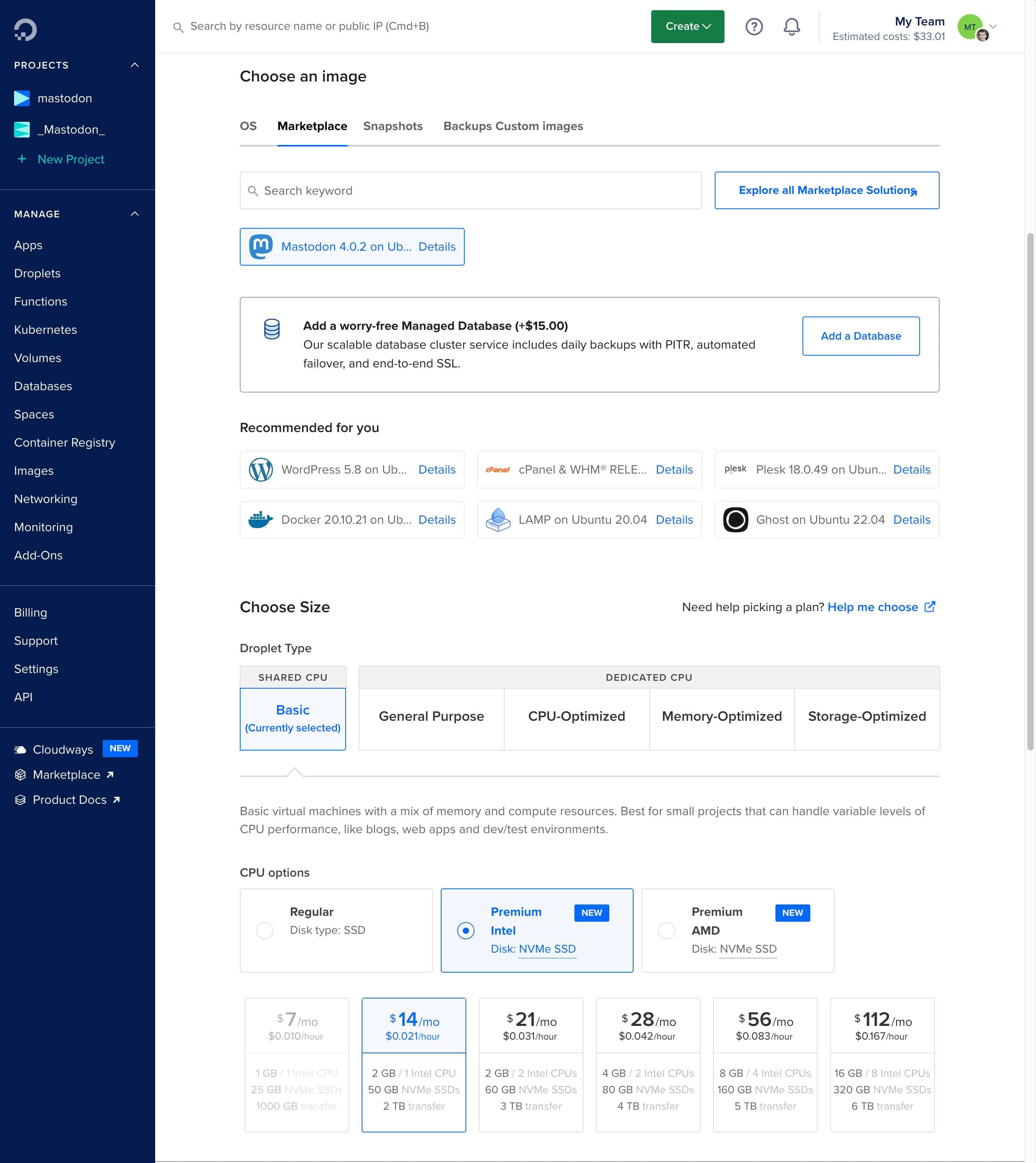This screenshot has height=1163, width=1036.
Task: Open Details for Ghost on Ubuntu 22.04
Action: (912, 519)
